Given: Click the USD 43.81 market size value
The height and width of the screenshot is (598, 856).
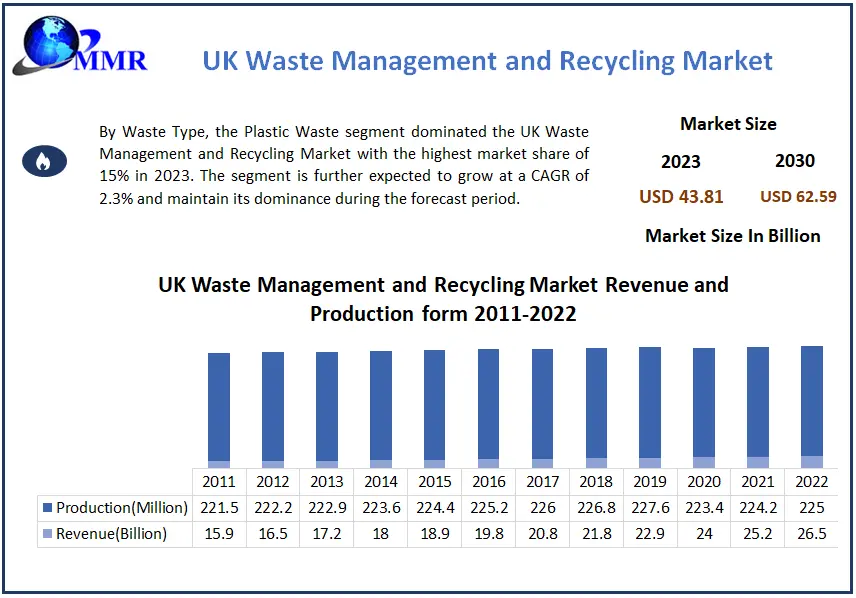Looking at the screenshot, I should 681,197.
